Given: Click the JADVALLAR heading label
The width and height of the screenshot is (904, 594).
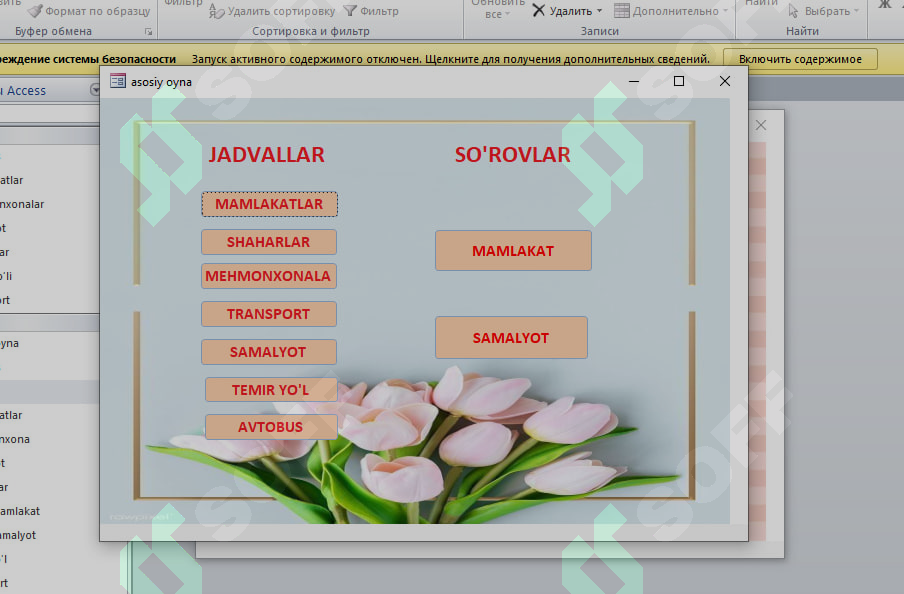Looking at the screenshot, I should click(266, 155).
